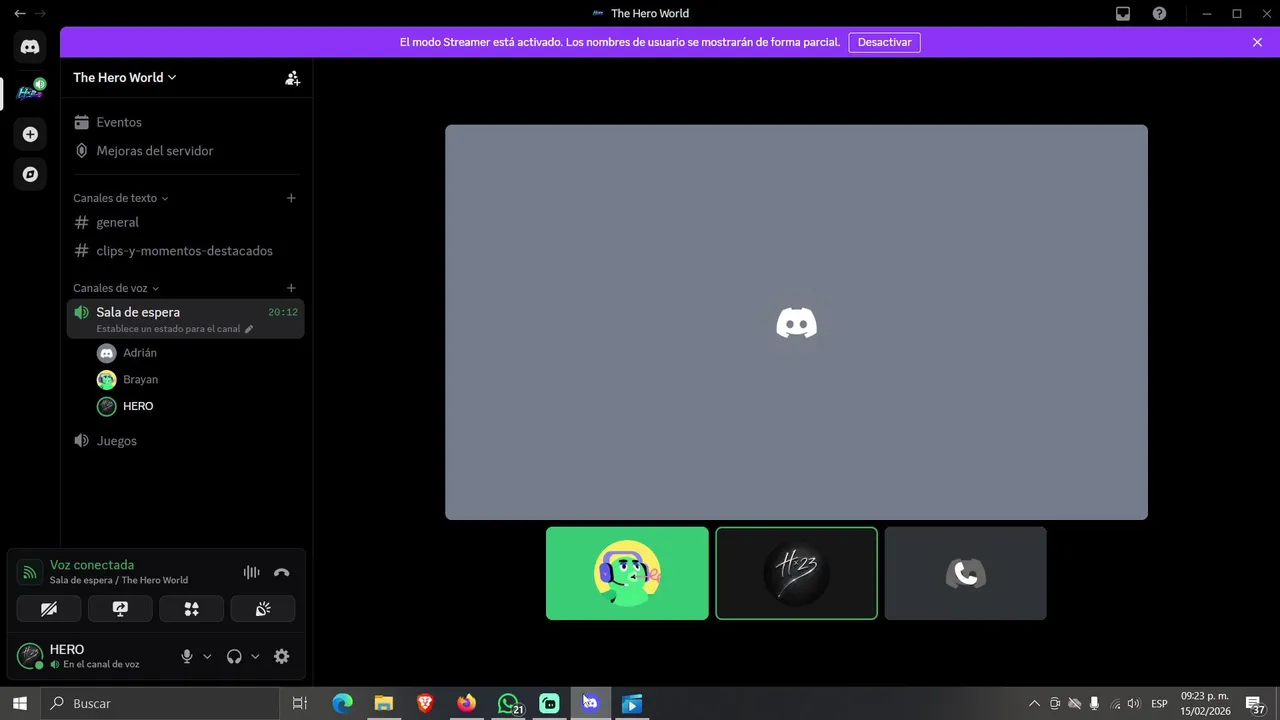Open noise suppression waveform icon
Screen dimensions: 1280x720
[x=251, y=572]
